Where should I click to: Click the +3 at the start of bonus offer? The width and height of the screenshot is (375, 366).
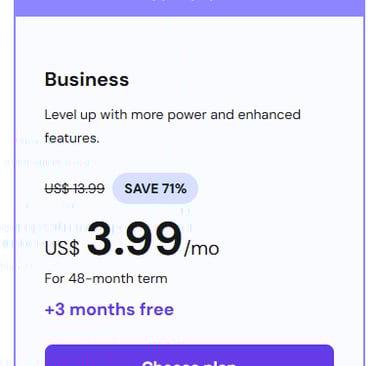(55, 309)
